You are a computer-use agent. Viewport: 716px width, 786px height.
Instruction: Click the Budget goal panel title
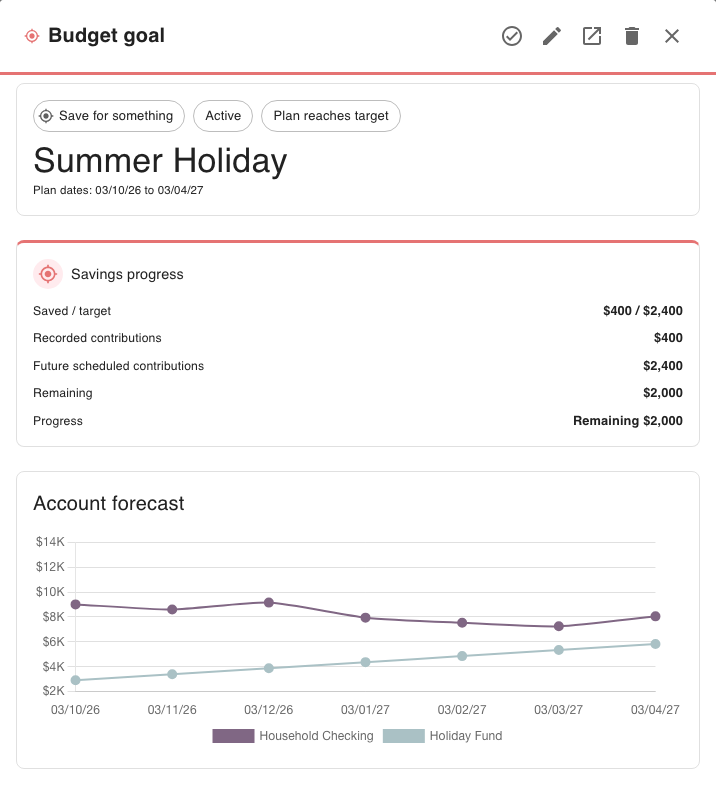tap(106, 36)
